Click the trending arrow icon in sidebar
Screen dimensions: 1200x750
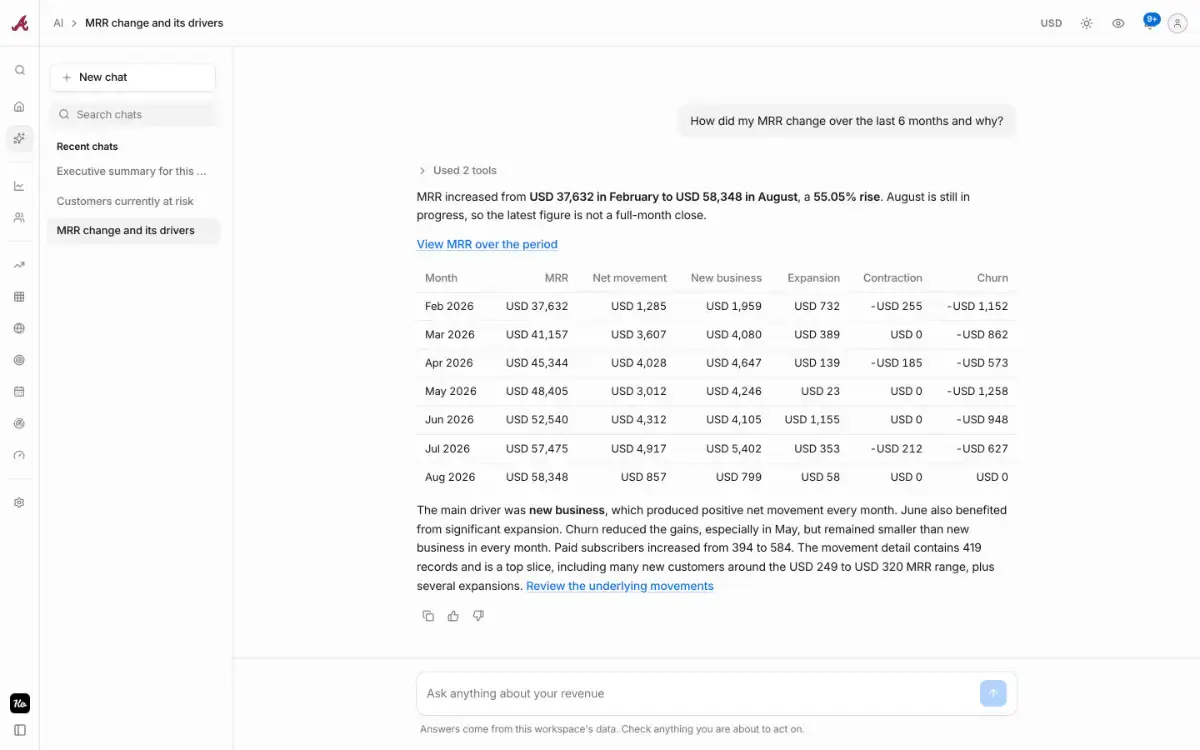[x=19, y=265]
